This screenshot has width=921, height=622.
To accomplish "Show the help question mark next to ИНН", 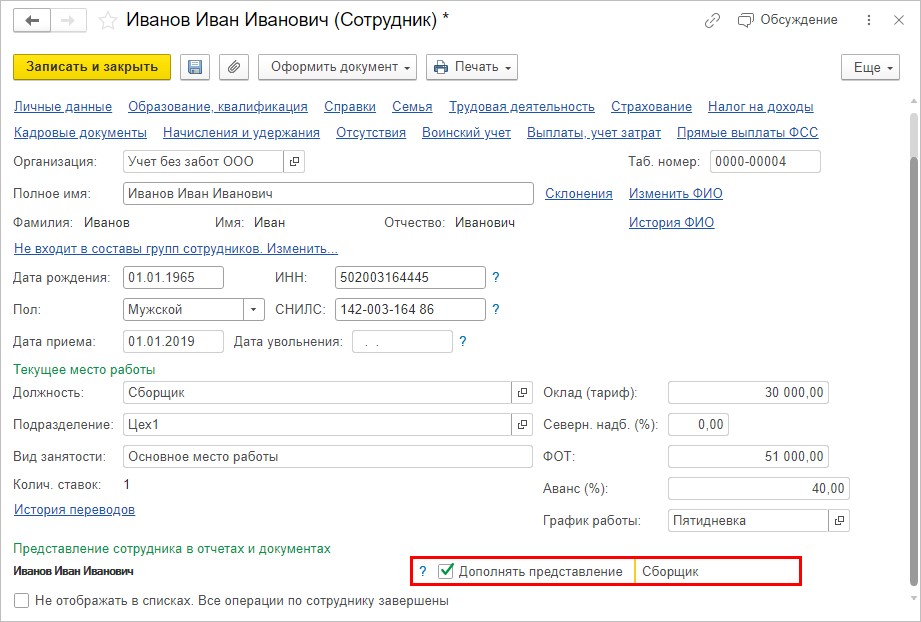I will (496, 277).
